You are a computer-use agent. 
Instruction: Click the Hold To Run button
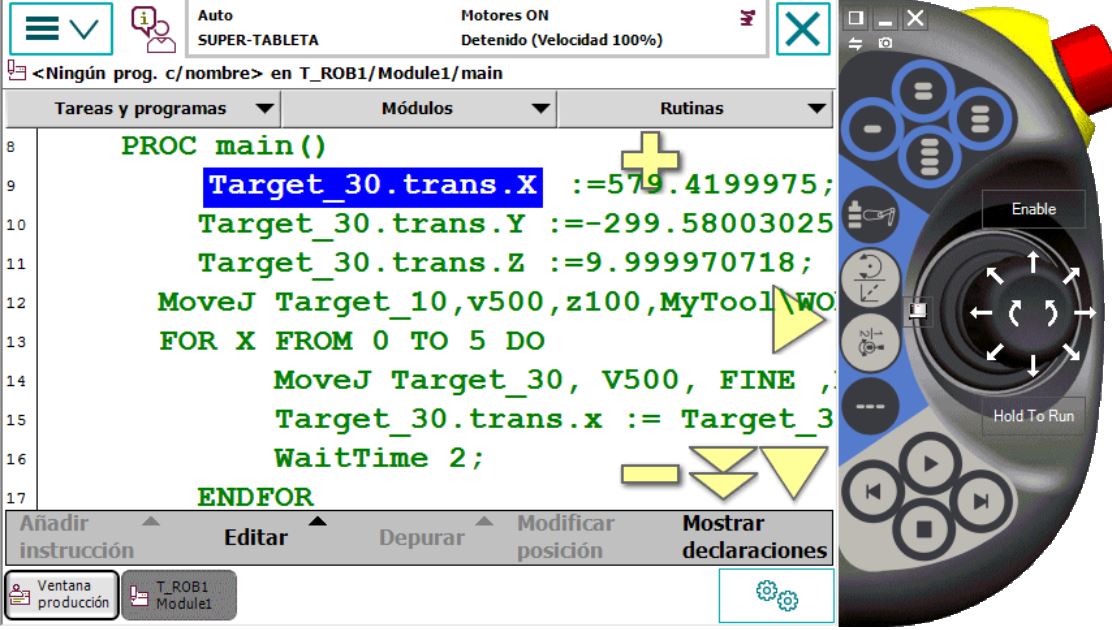[x=1033, y=416]
